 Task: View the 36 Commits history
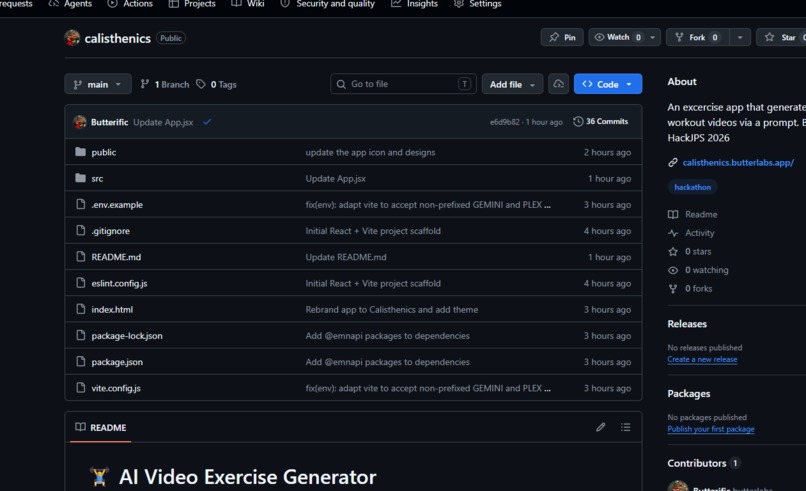coord(600,121)
